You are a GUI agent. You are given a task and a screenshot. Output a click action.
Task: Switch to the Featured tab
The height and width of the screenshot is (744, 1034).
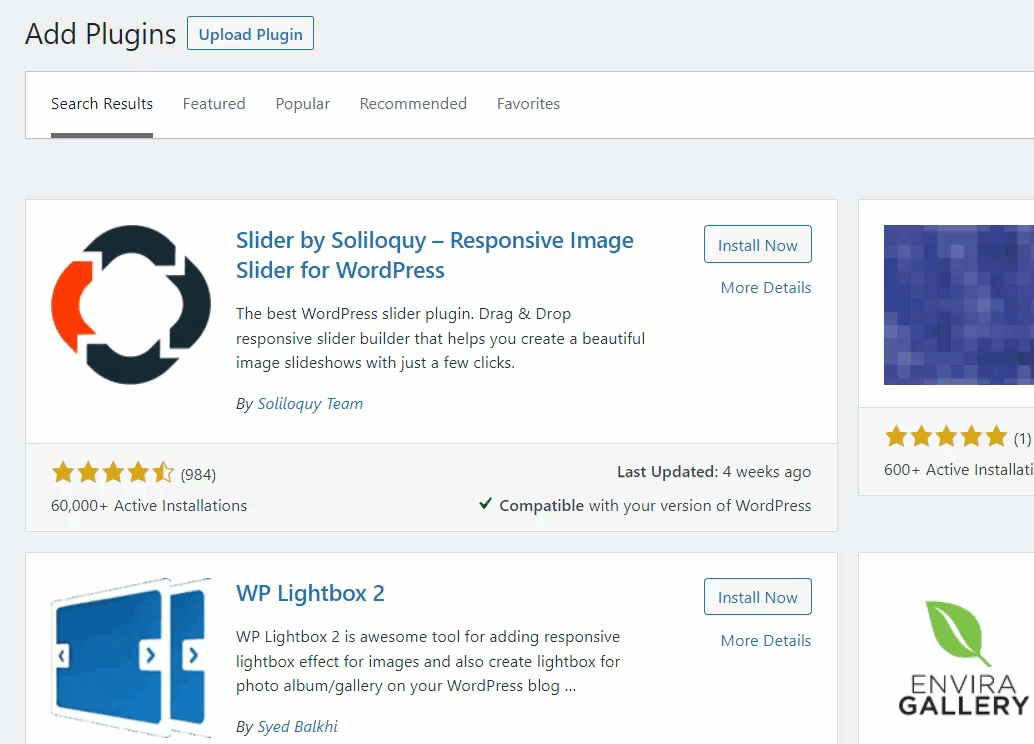(214, 104)
